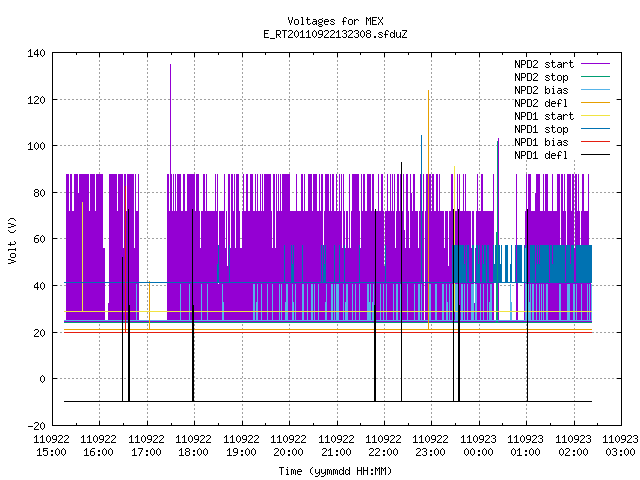The image size is (640, 480).
Task: Click the x-axis tick 110923 00:00
Action: pos(478,446)
